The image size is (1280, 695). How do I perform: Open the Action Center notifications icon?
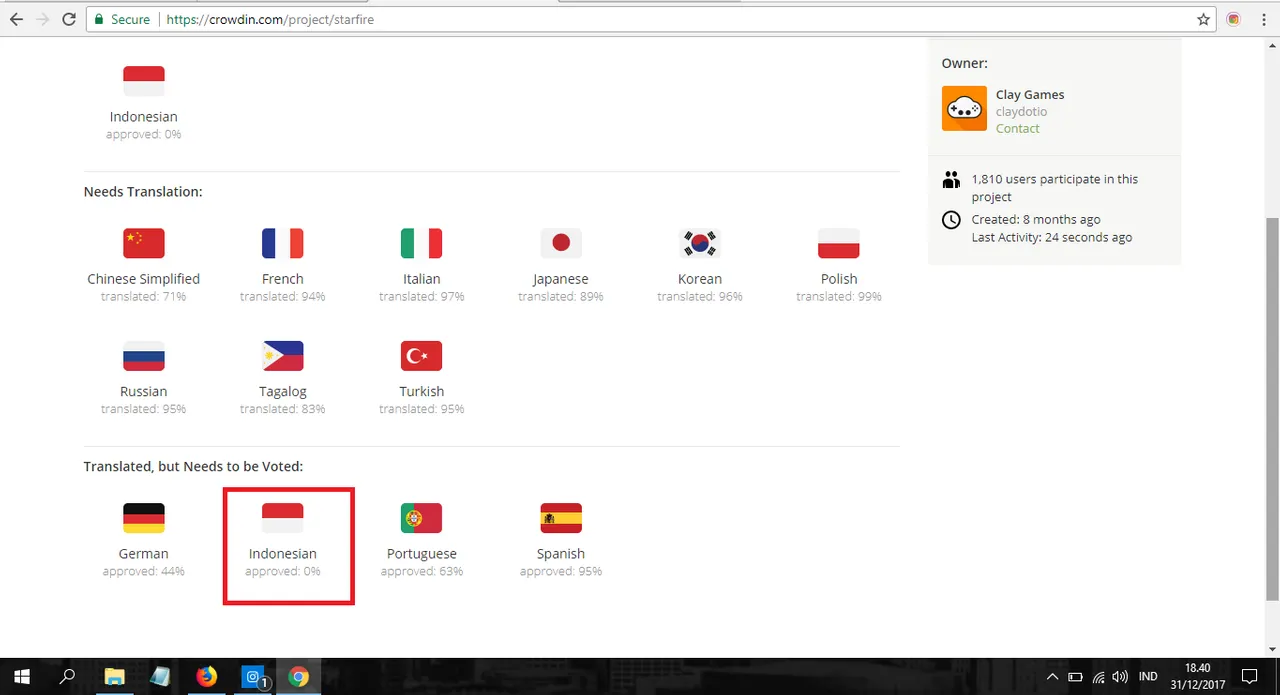pyautogui.click(x=1249, y=677)
